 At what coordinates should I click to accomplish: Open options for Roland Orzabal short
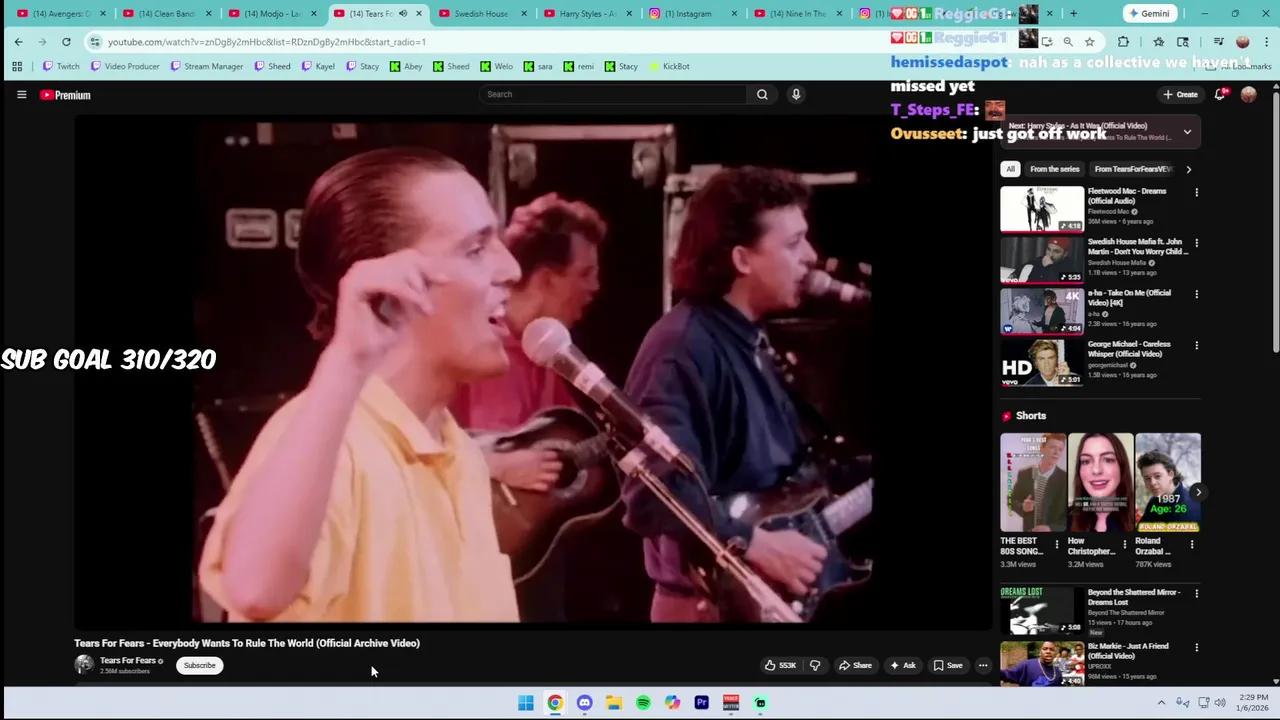(1191, 544)
